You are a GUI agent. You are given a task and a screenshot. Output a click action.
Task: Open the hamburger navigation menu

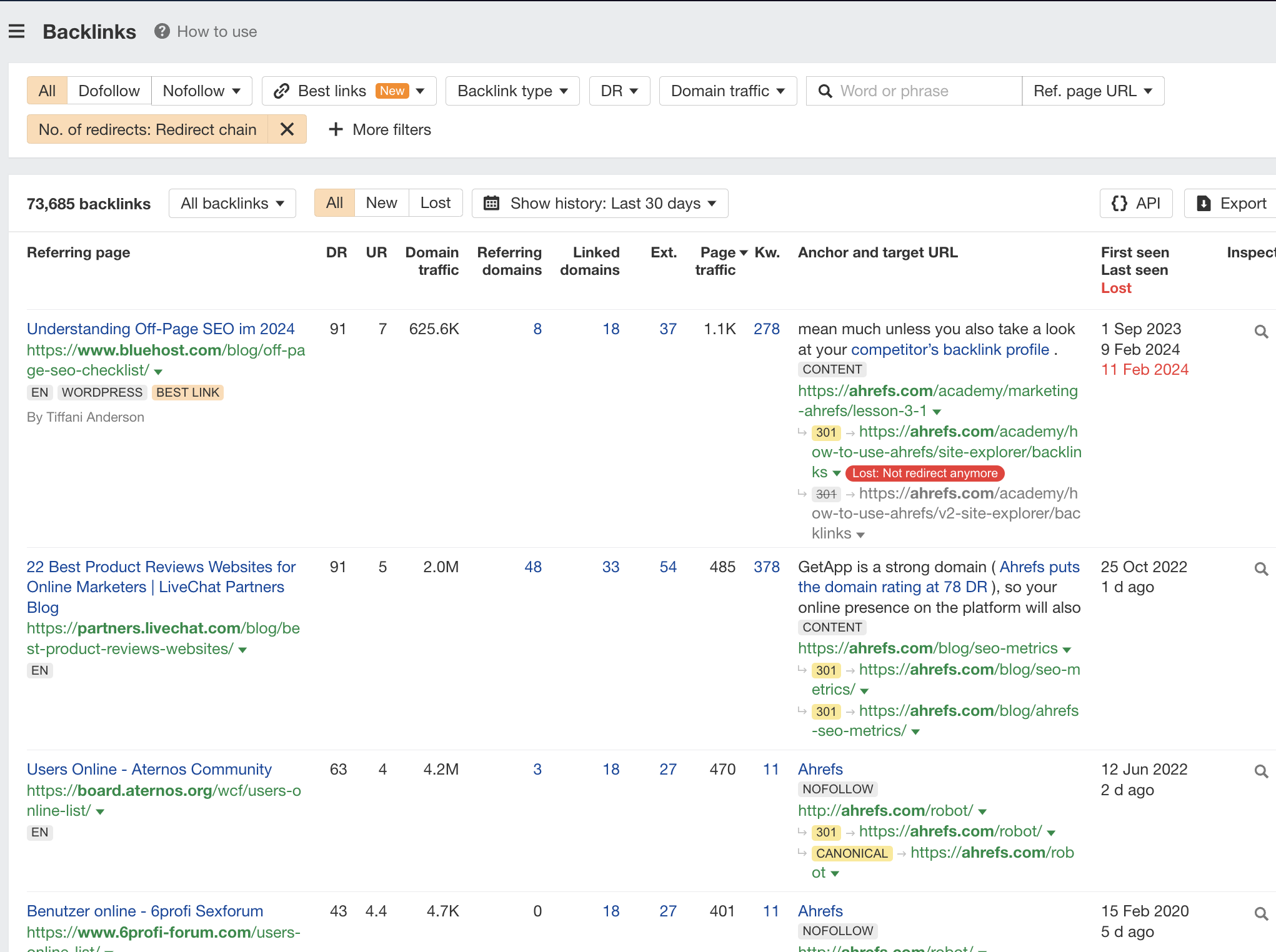(16, 31)
